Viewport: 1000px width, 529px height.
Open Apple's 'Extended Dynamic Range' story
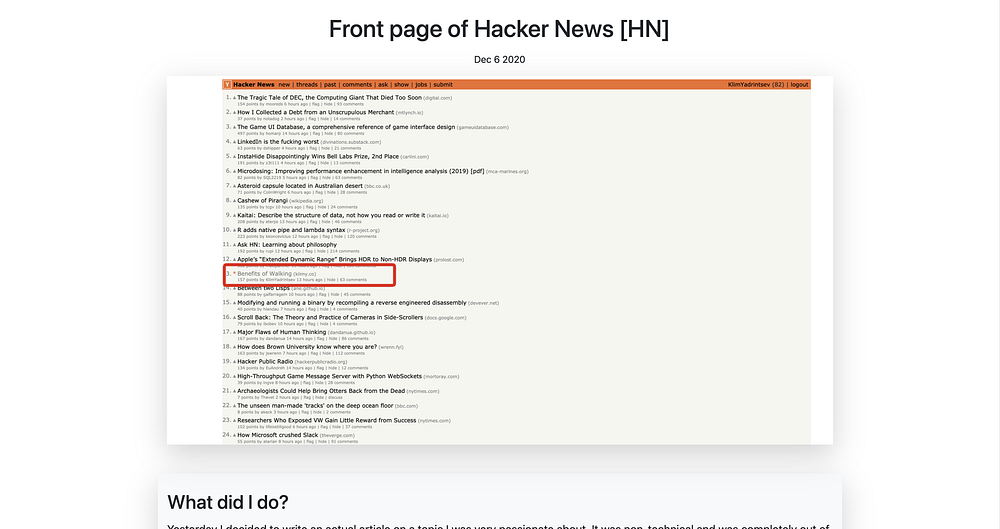tap(335, 259)
